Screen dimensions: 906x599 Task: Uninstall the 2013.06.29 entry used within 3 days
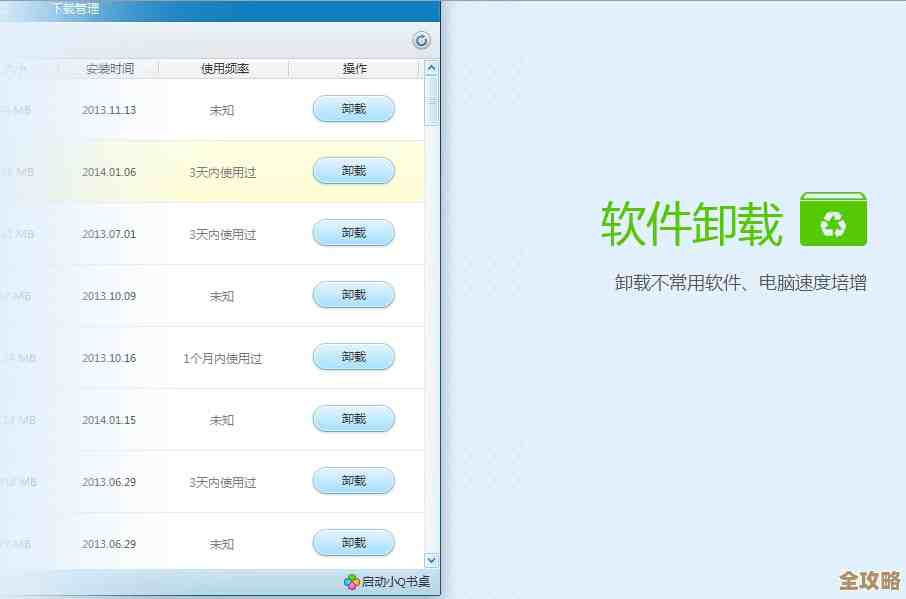[x=353, y=480]
